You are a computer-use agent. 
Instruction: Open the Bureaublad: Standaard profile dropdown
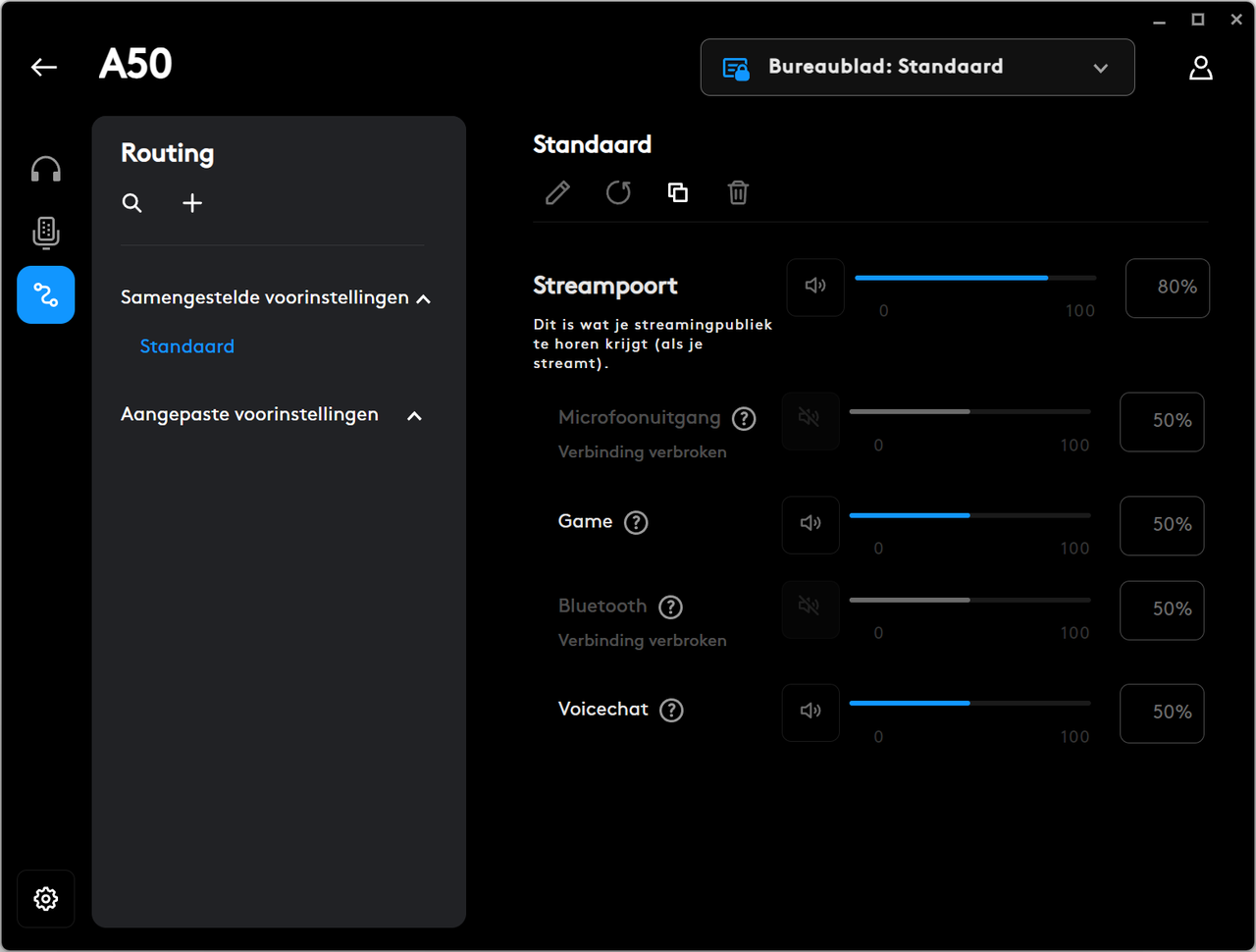(917, 68)
